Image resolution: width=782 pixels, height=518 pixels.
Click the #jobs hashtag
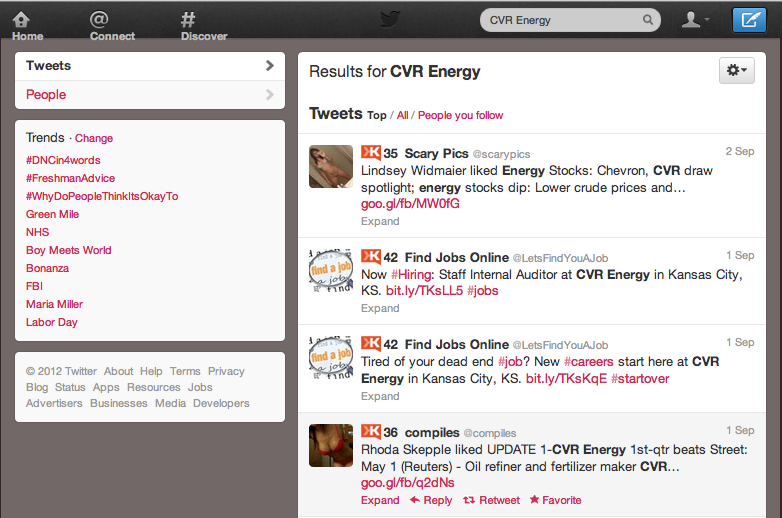(482, 291)
